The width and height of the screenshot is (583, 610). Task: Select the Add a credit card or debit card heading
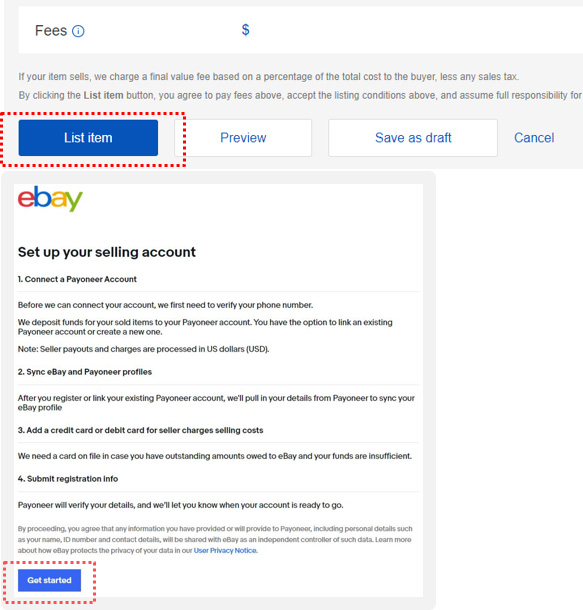coord(140,430)
